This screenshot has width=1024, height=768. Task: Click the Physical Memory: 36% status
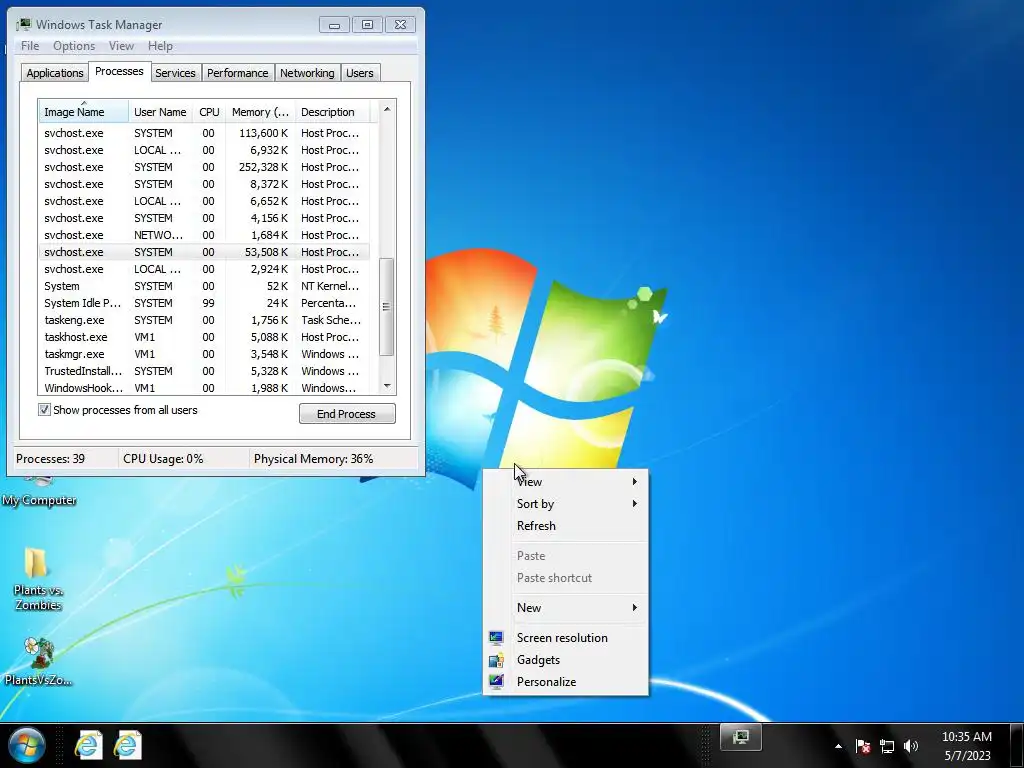(x=313, y=458)
